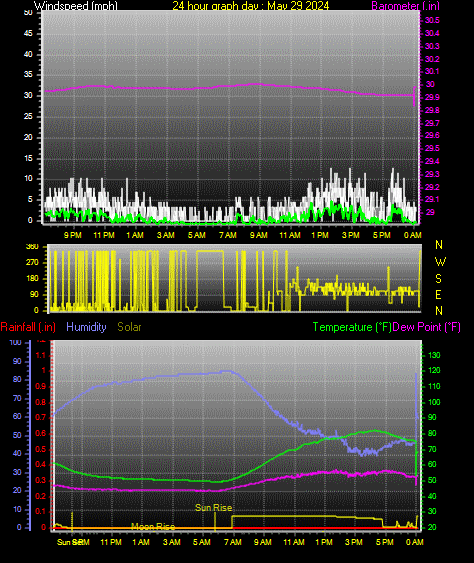474x563 pixels.
Task: Click the Barometer (in) axis label
Action: click(405, 5)
